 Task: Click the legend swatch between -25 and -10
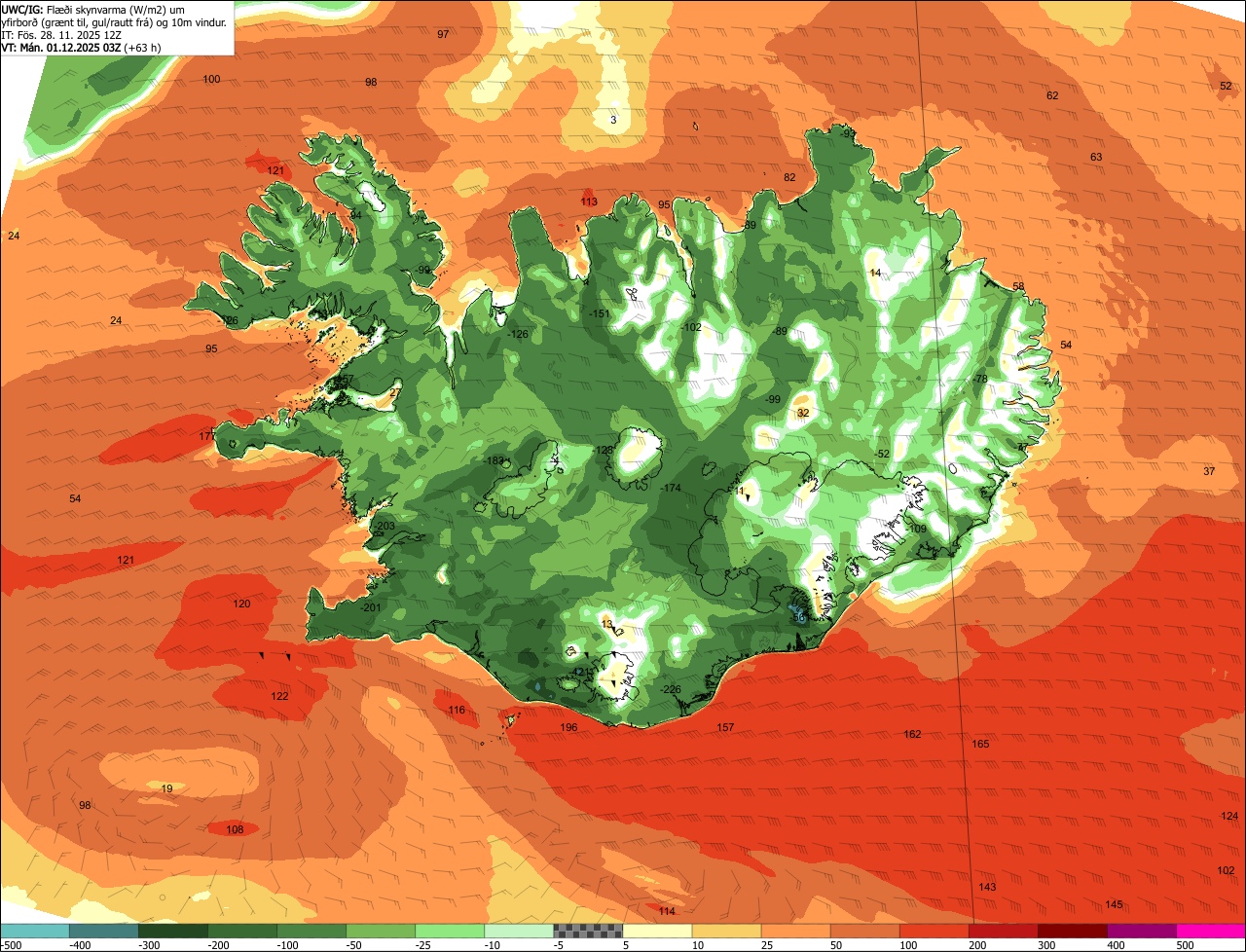coord(450,931)
